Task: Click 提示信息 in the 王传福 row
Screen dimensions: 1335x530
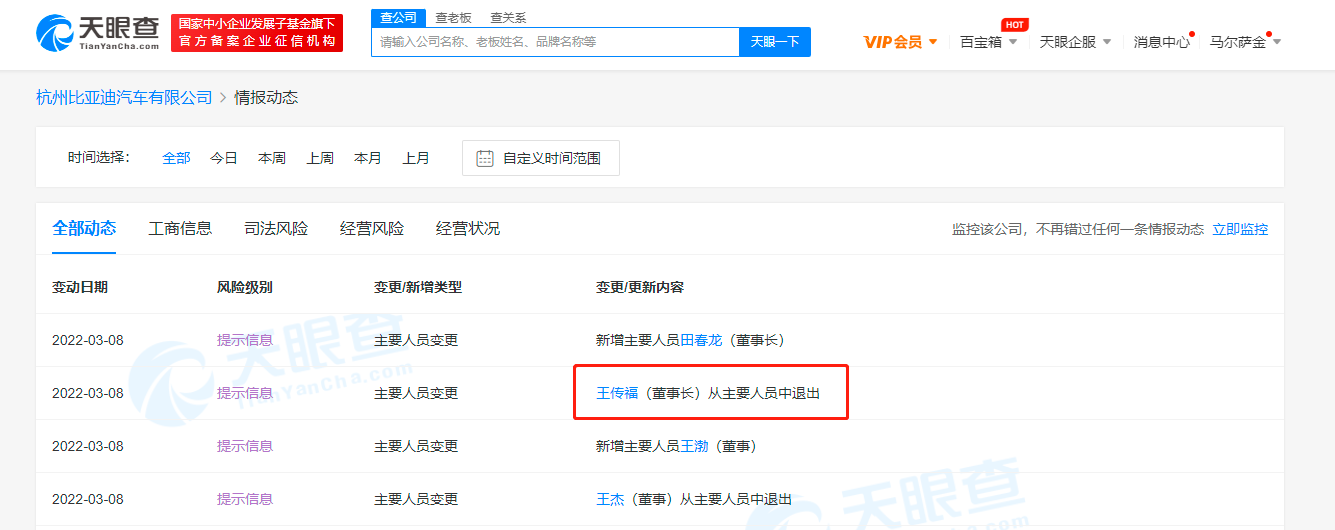Action: (x=245, y=393)
